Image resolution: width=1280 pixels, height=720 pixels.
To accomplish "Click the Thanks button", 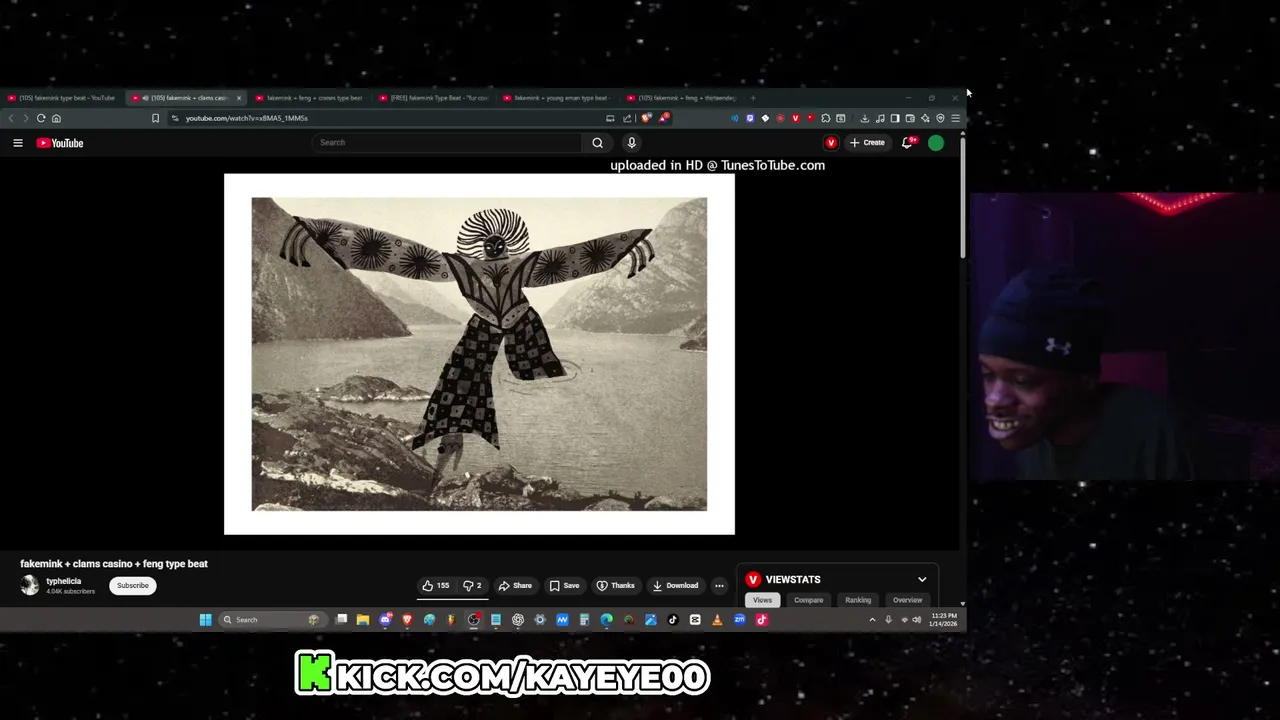I will tap(615, 586).
